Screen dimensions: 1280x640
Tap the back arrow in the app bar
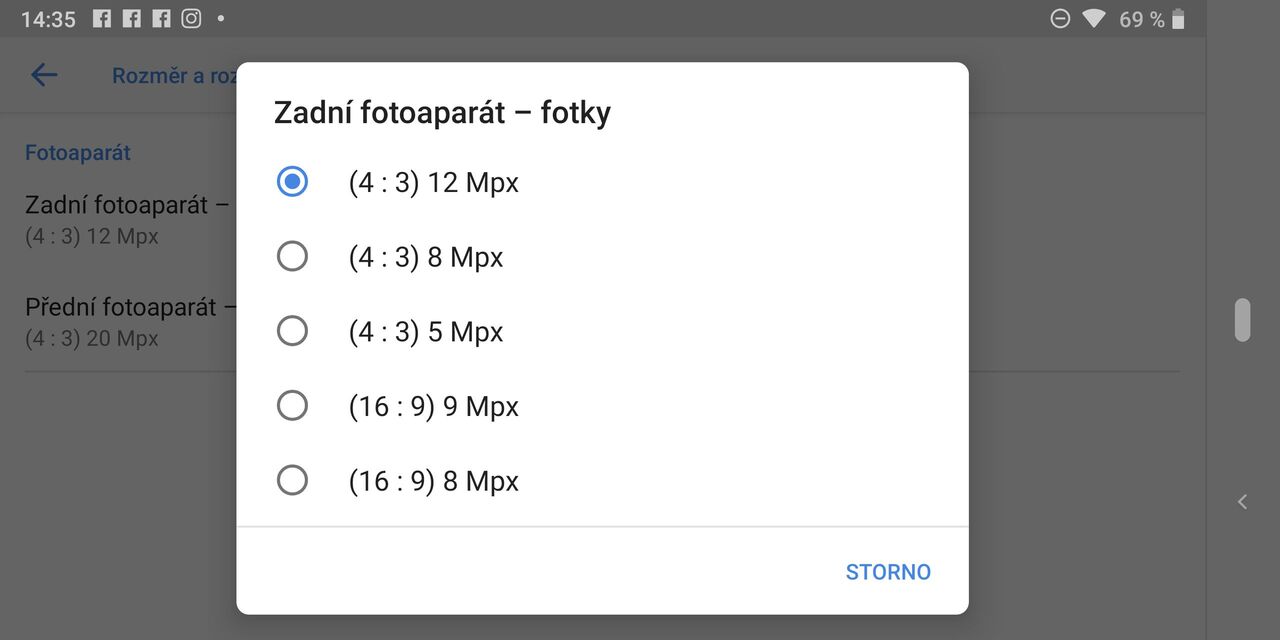coord(44,75)
